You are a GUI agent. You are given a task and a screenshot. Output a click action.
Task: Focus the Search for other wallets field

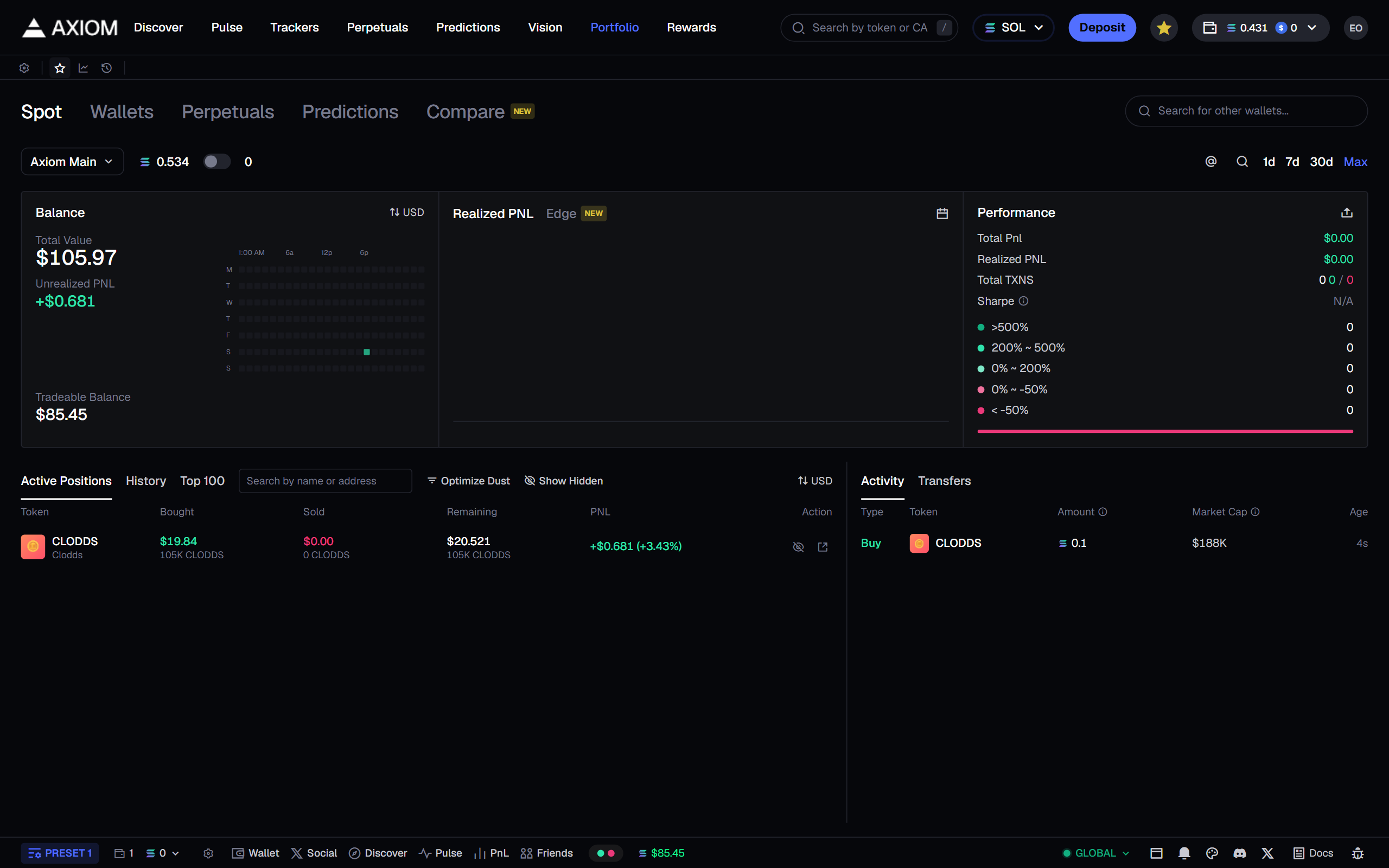(1246, 111)
